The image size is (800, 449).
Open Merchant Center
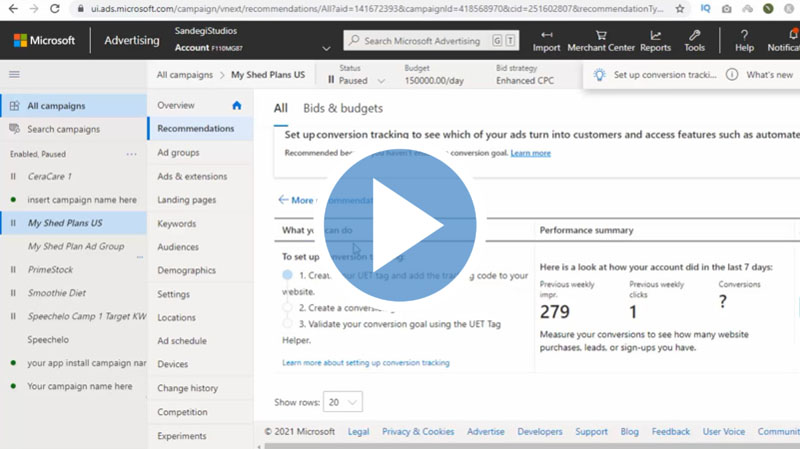[x=601, y=41]
